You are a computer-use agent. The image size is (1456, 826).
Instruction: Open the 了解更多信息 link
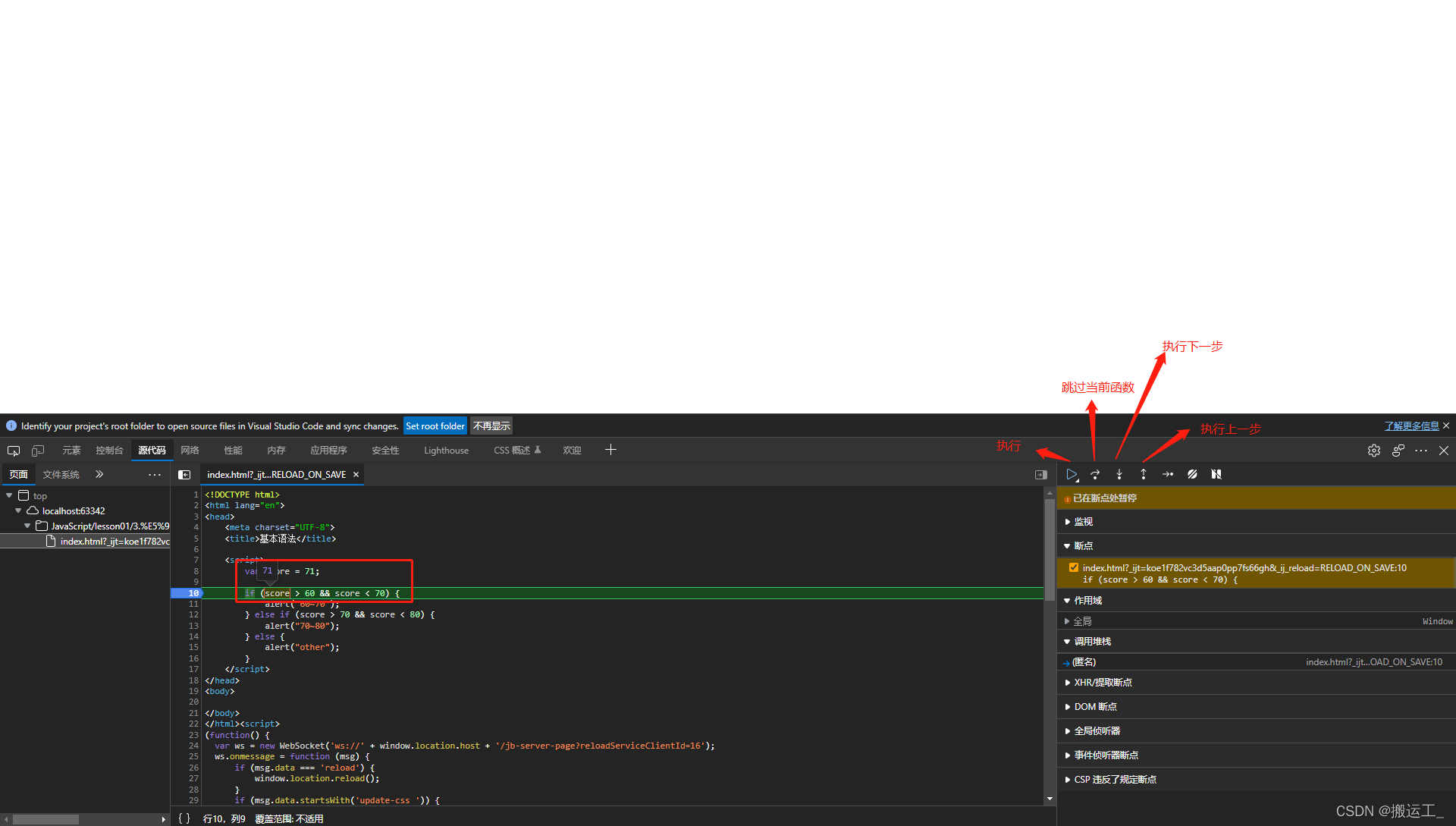1411,426
